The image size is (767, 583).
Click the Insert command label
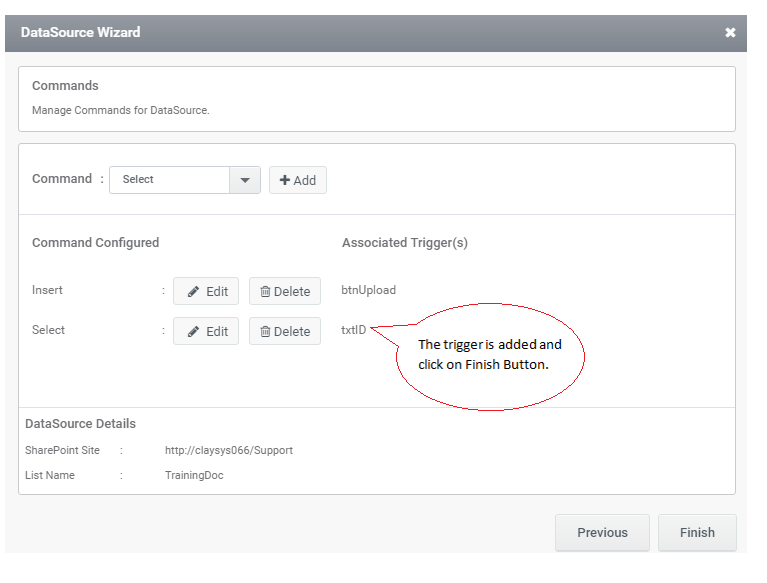coord(47,290)
